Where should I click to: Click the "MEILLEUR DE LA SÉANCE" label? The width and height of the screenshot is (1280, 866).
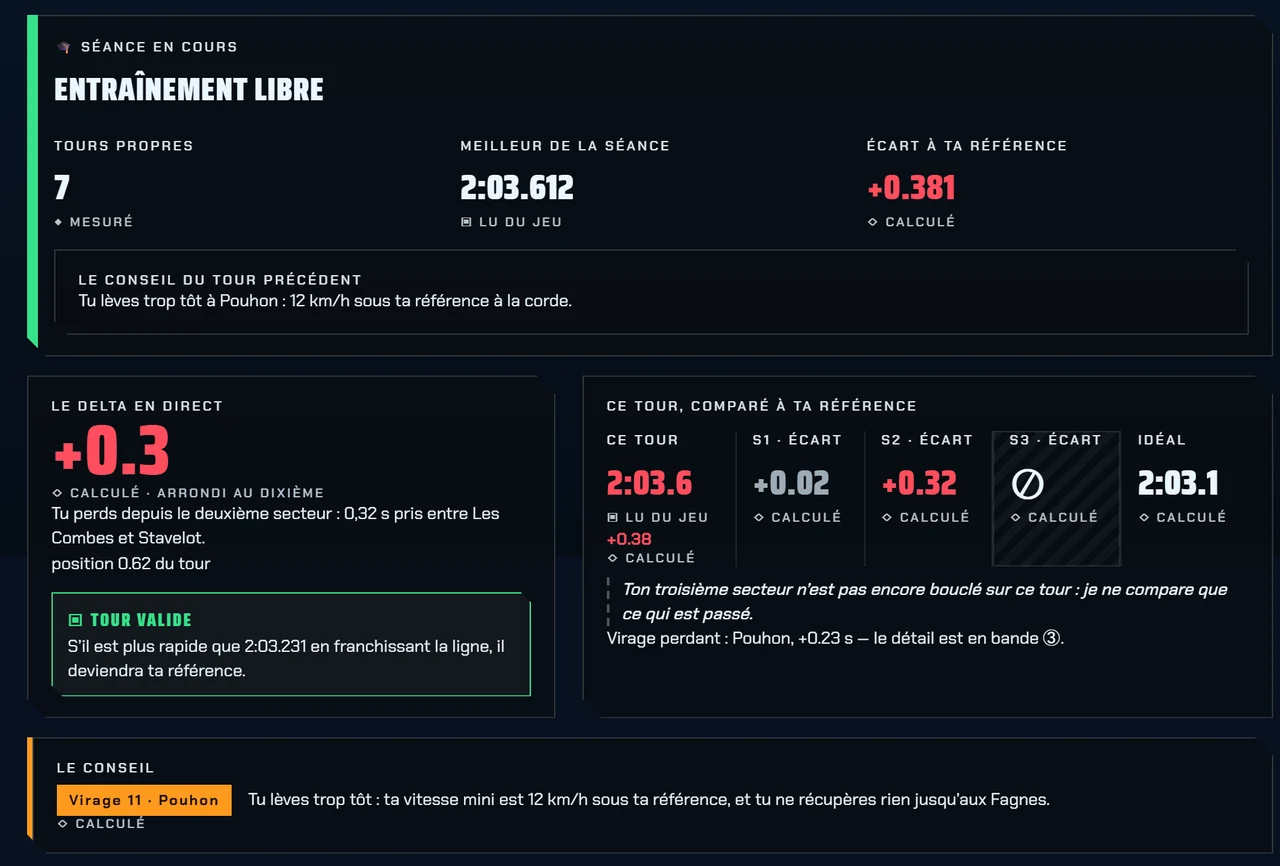coord(565,146)
